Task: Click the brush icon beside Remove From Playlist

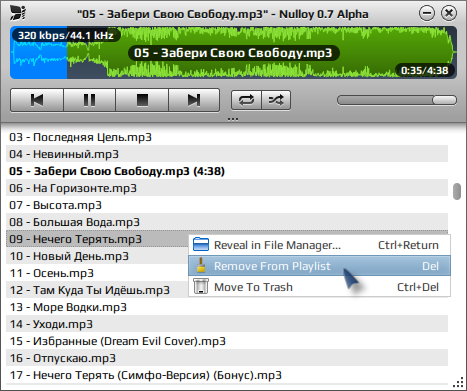Action: (x=201, y=265)
